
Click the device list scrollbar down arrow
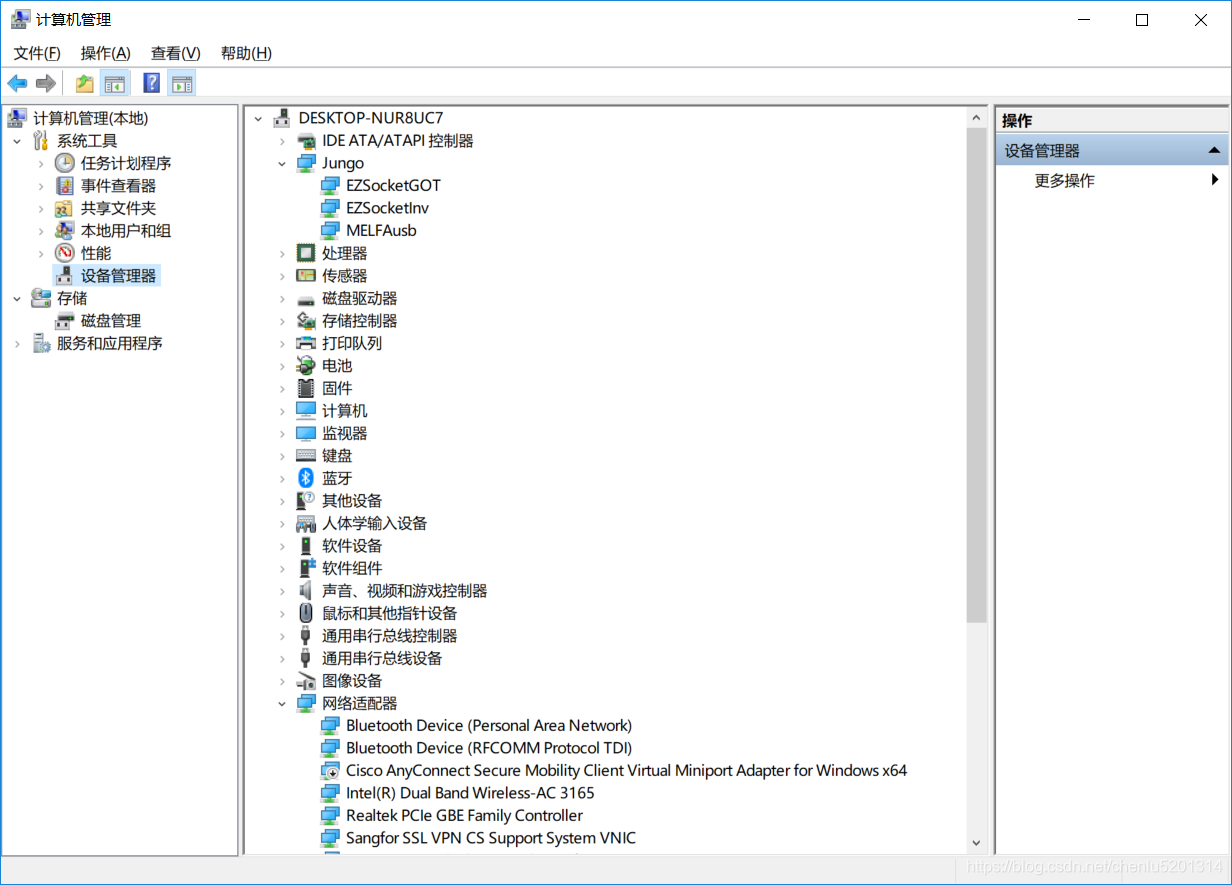coord(976,844)
